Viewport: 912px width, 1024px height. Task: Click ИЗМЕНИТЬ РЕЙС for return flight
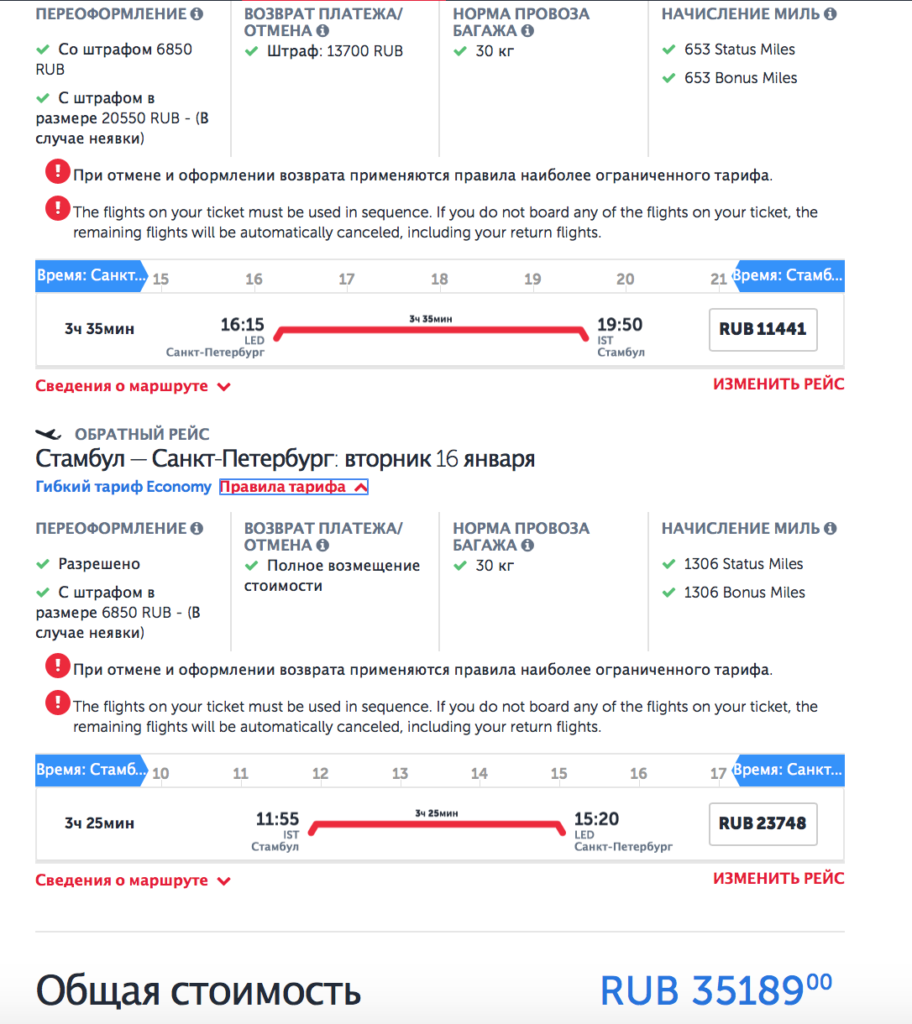click(778, 878)
